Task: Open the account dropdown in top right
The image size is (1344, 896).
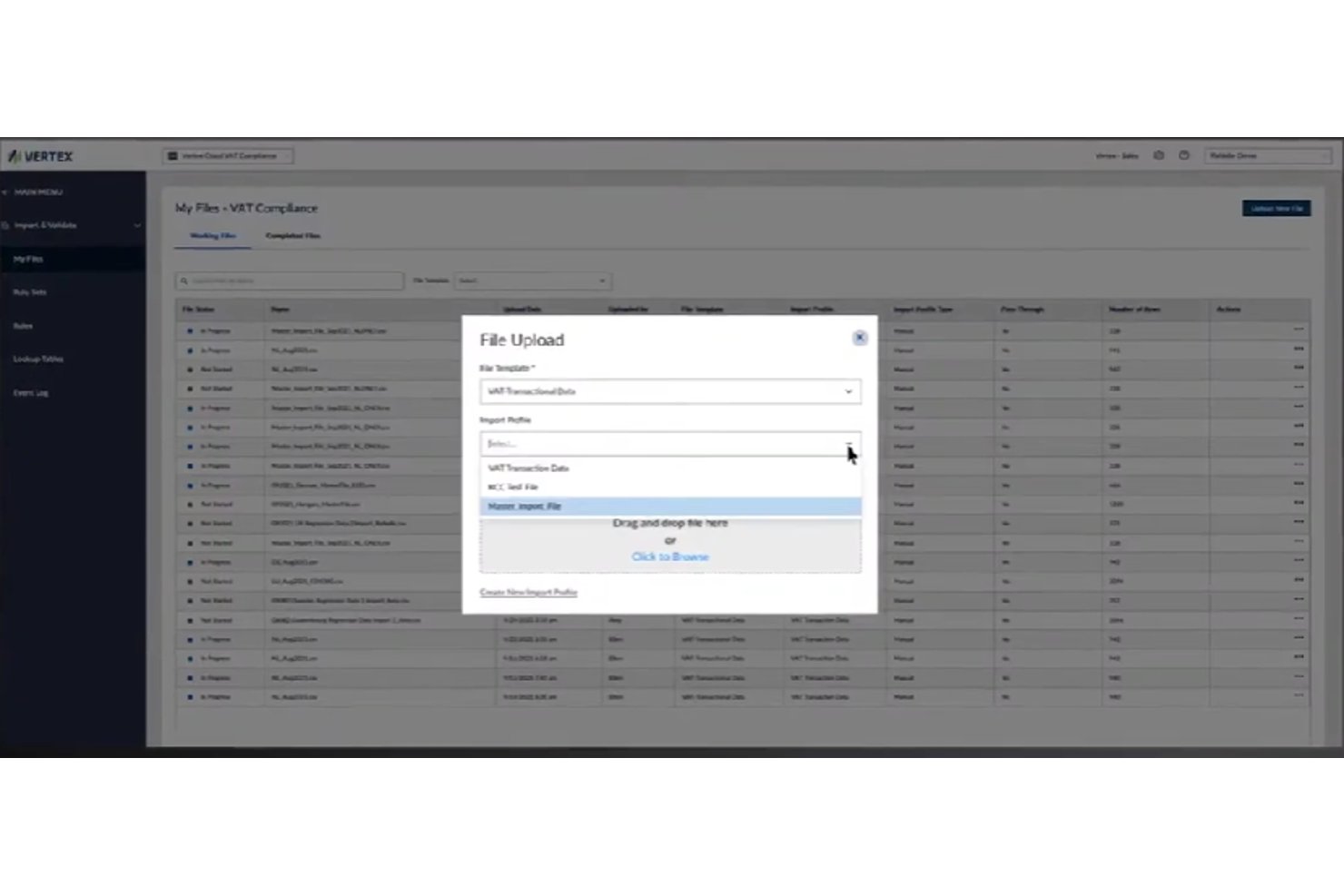Action: [x=1267, y=156]
